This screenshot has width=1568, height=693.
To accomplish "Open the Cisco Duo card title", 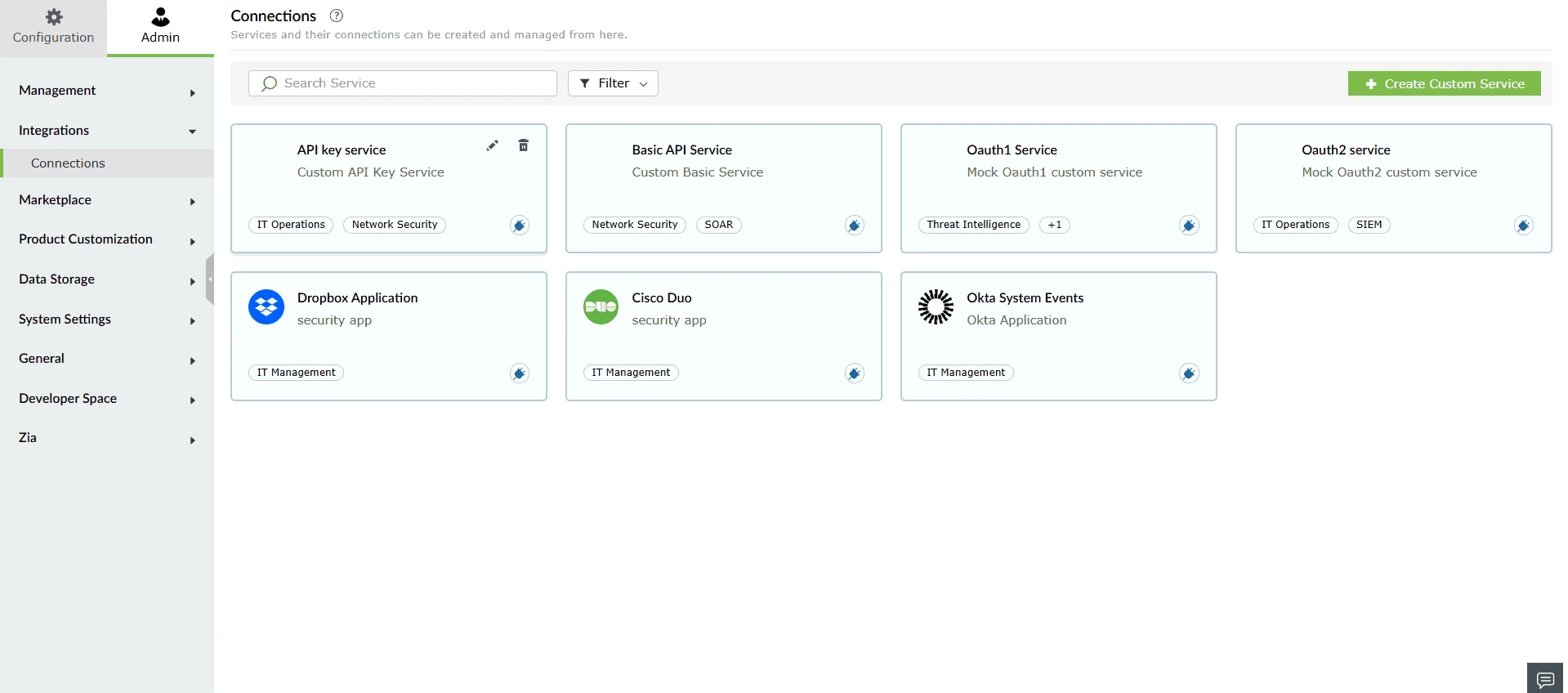I will (x=662, y=298).
